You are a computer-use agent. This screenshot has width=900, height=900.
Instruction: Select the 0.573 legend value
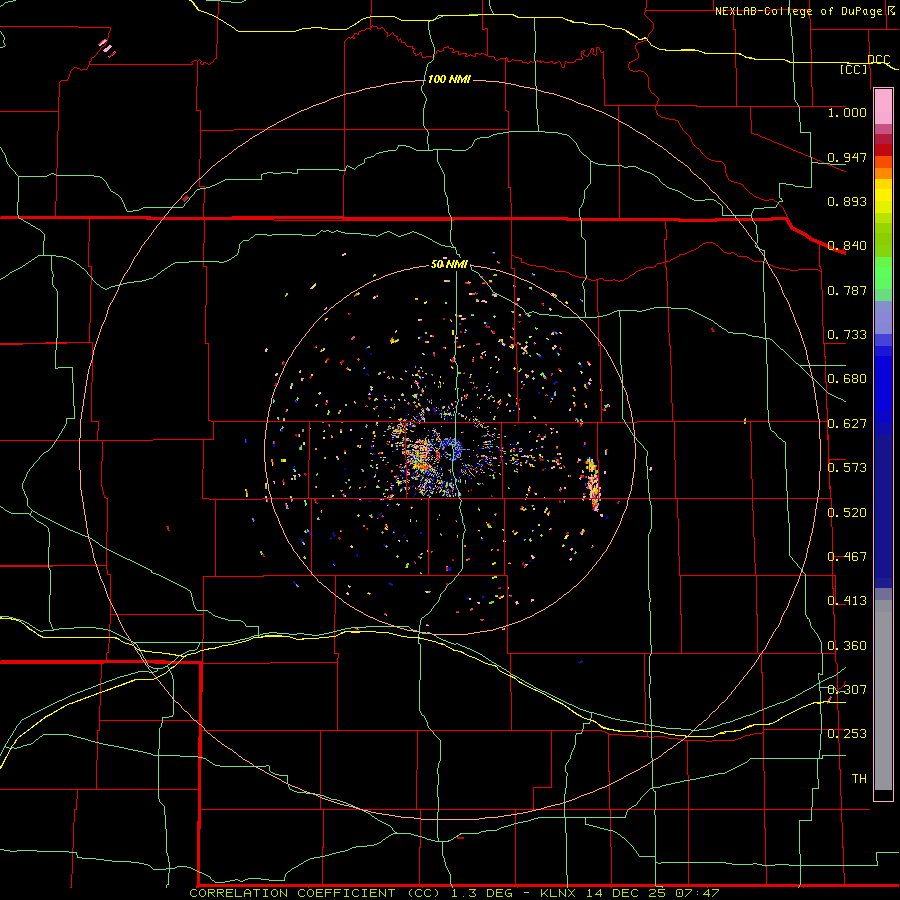(847, 467)
